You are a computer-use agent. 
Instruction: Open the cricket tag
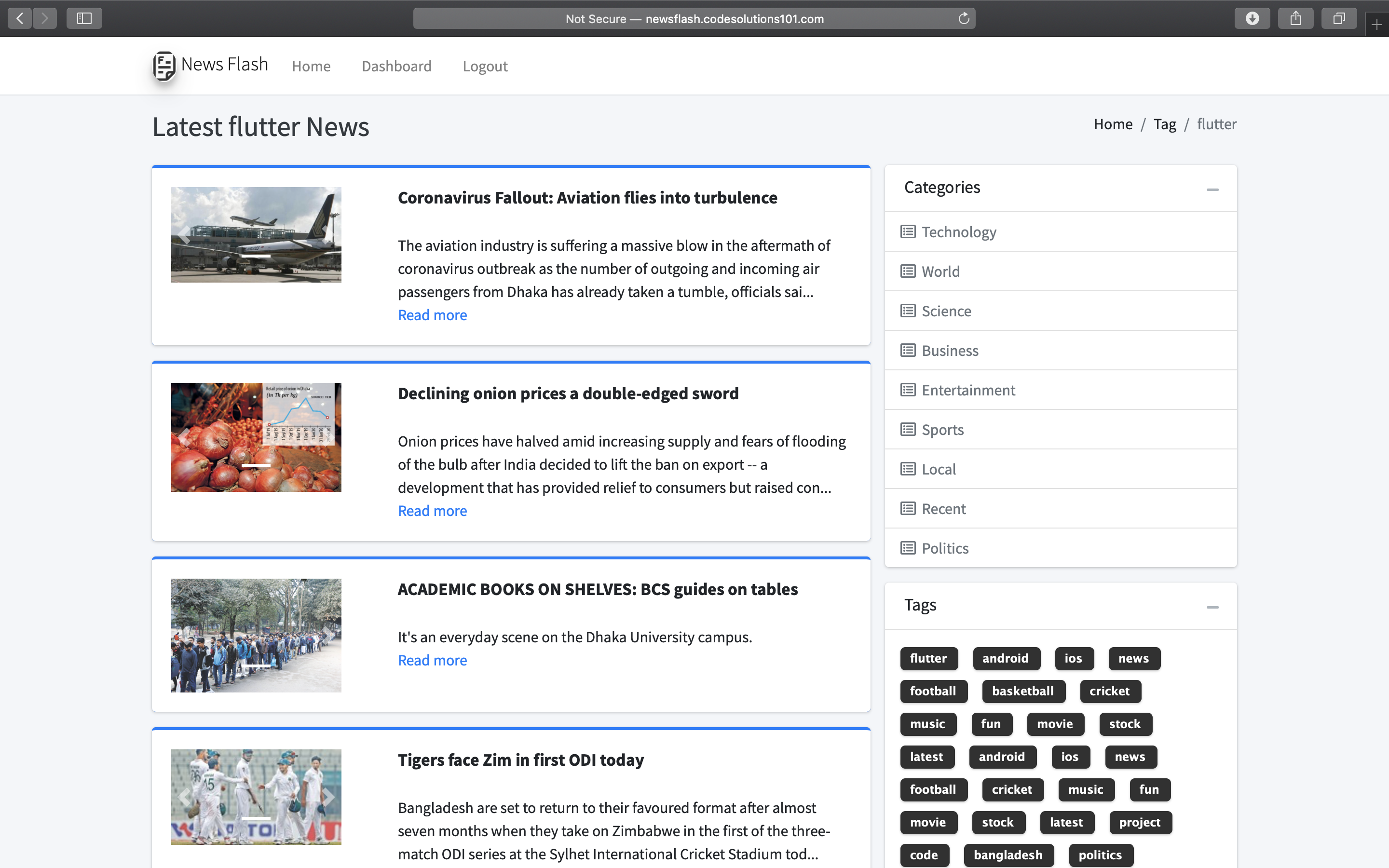(x=1109, y=691)
